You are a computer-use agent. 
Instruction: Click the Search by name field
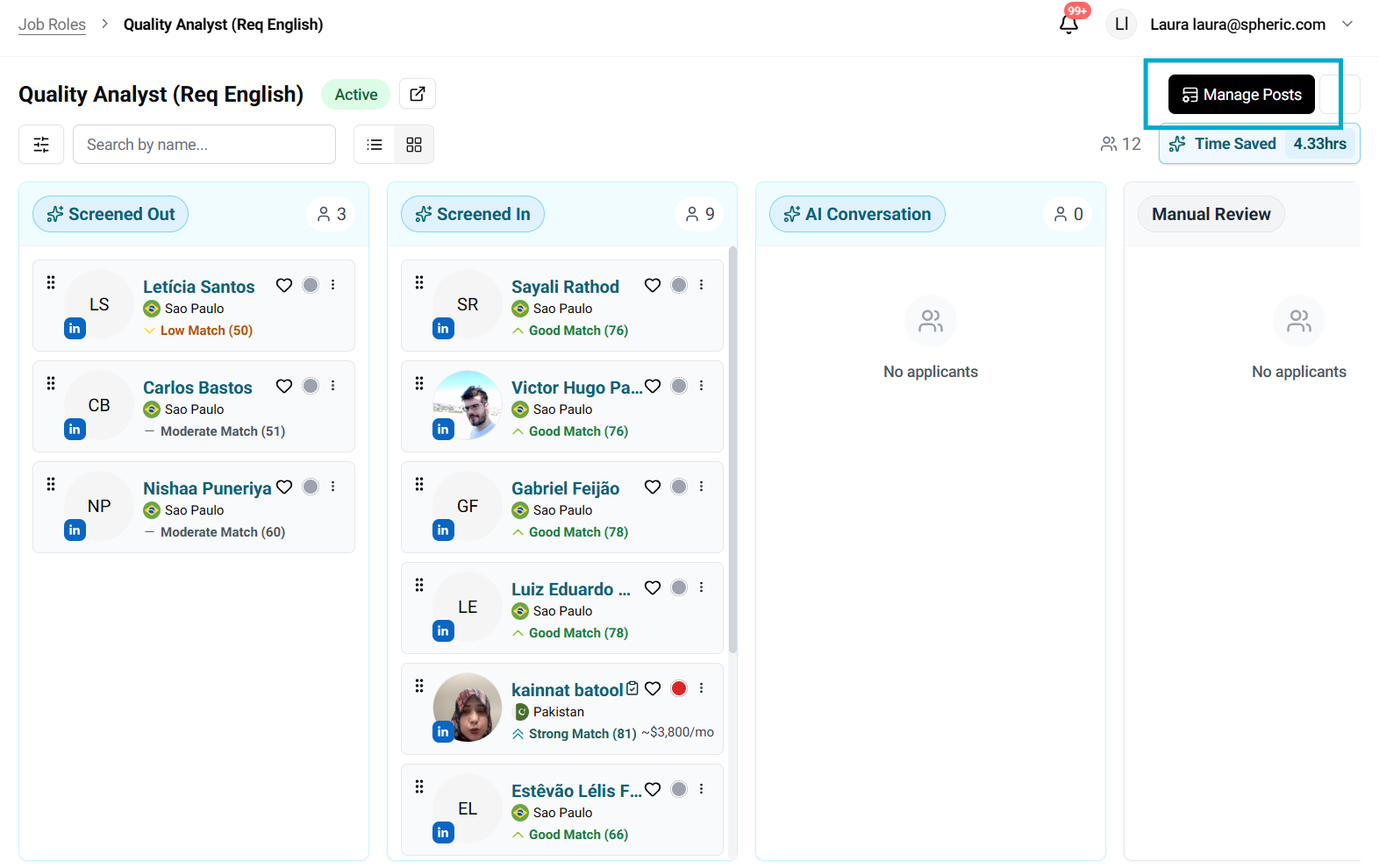pos(204,145)
